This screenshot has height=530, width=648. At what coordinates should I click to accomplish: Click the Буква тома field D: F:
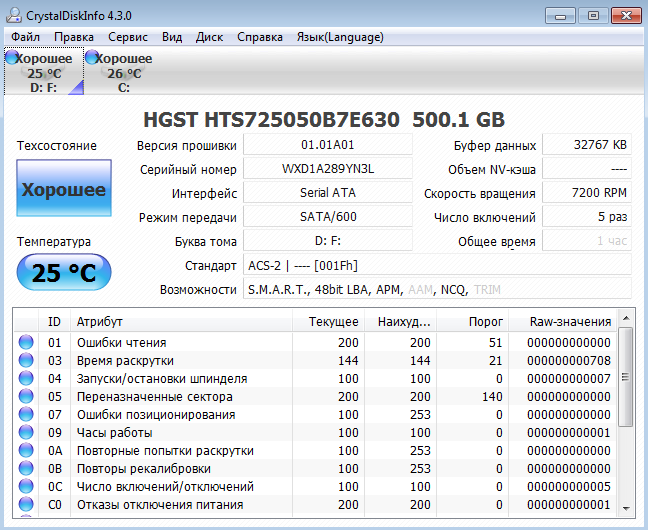click(x=328, y=241)
